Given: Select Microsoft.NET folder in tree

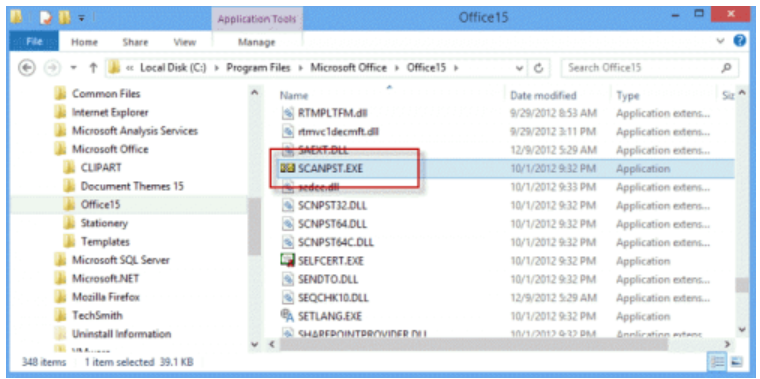Looking at the screenshot, I should click(x=105, y=279).
